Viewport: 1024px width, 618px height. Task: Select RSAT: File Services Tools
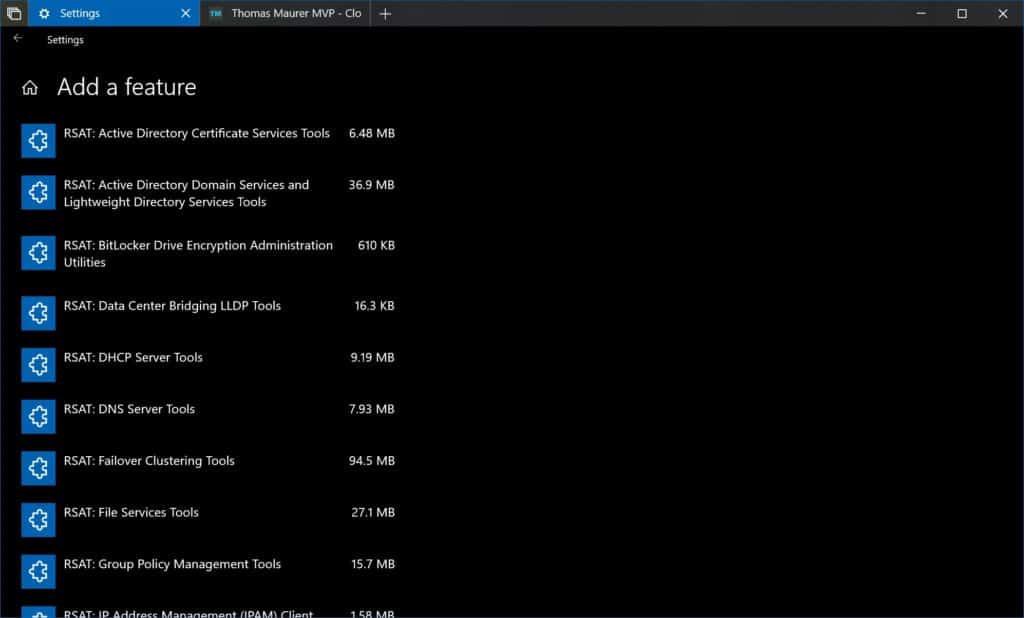coord(131,512)
